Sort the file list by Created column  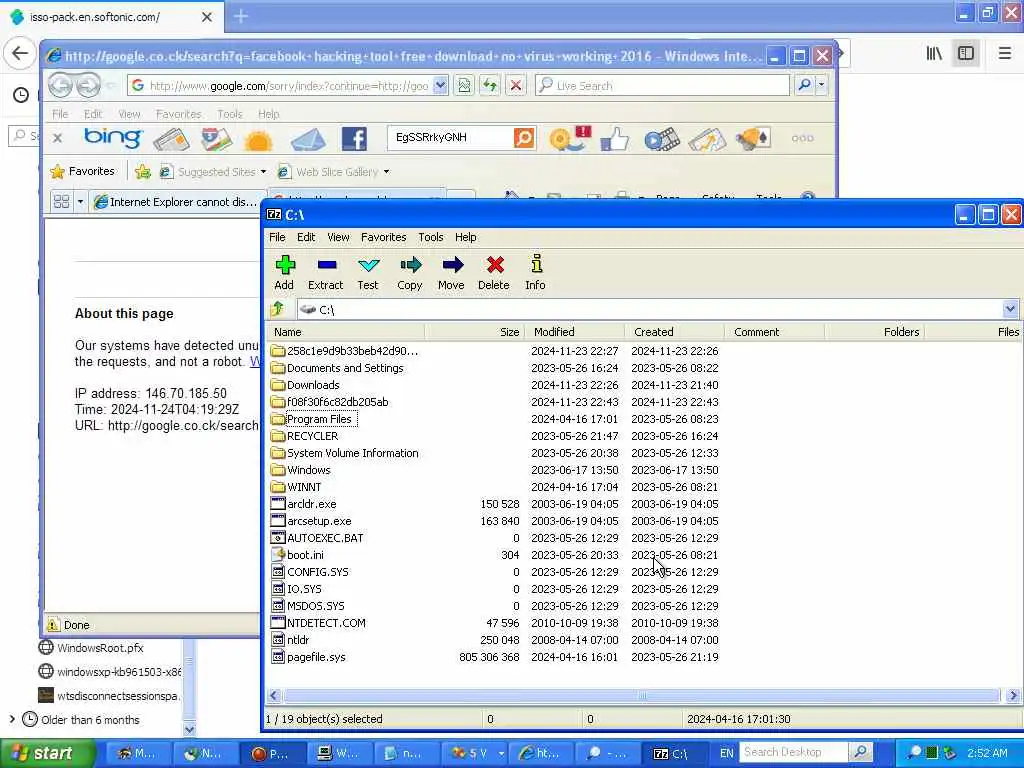(x=675, y=332)
